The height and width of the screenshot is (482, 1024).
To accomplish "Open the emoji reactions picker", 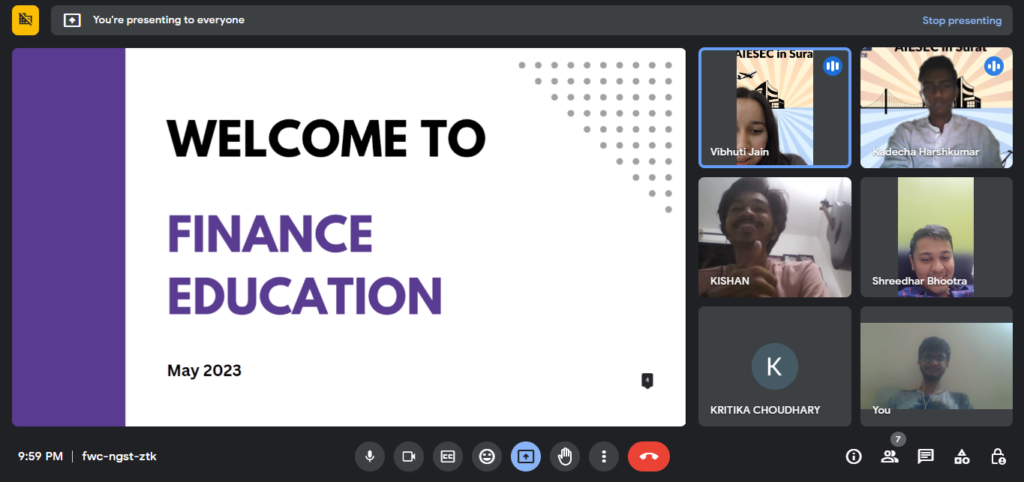I will point(487,456).
